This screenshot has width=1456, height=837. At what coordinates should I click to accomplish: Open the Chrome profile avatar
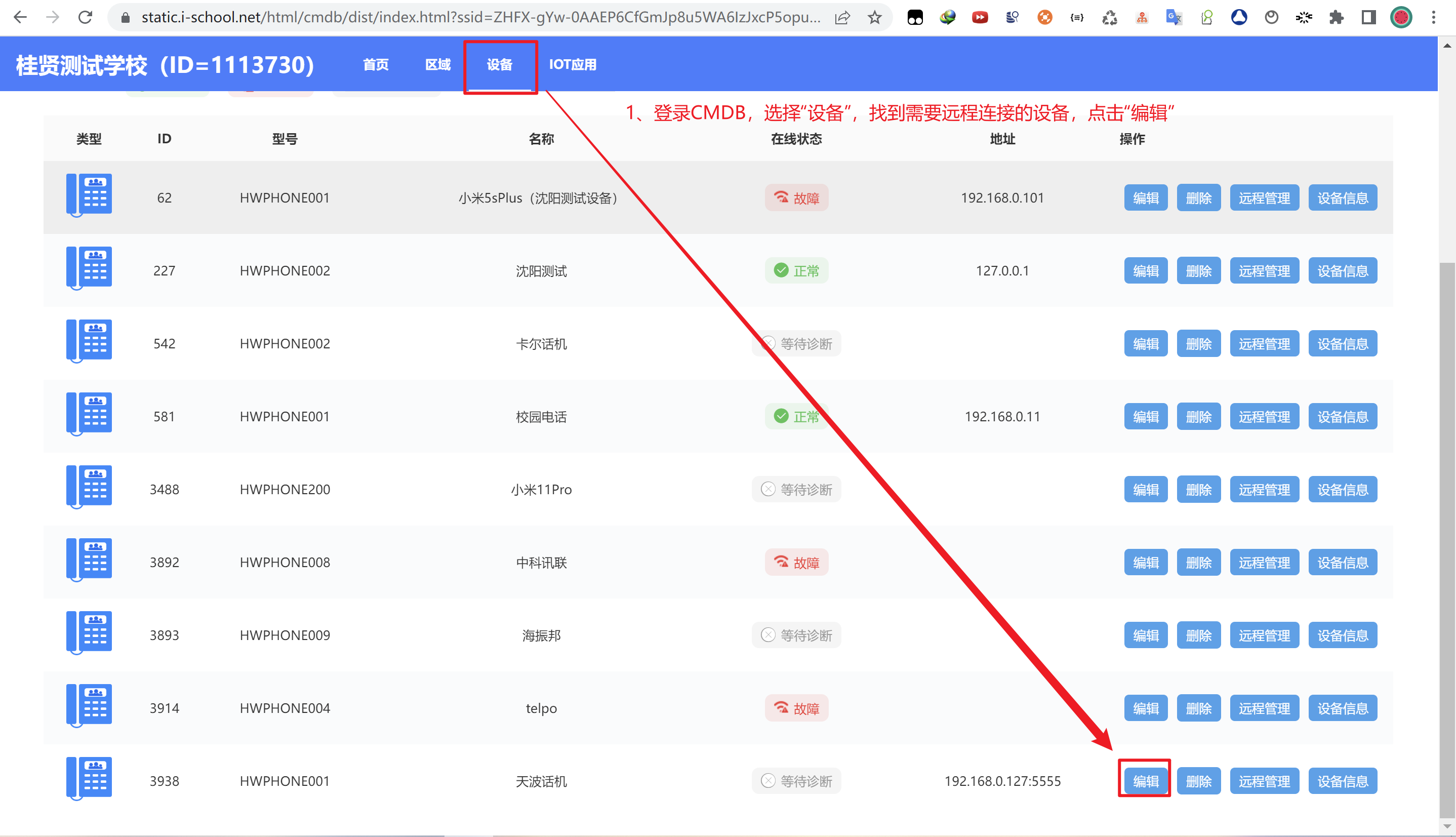[1401, 17]
